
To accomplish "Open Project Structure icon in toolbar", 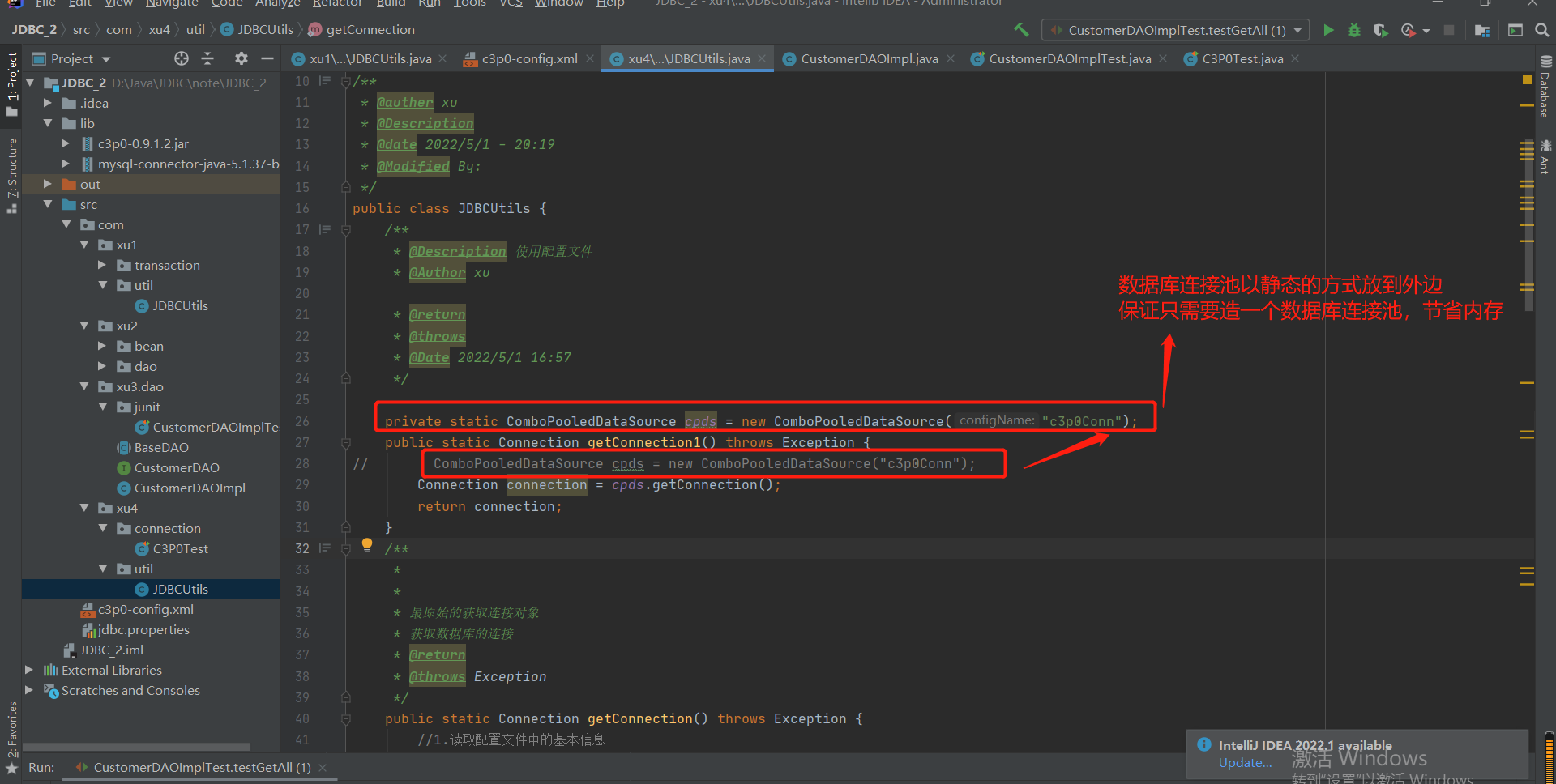I will 1482,30.
